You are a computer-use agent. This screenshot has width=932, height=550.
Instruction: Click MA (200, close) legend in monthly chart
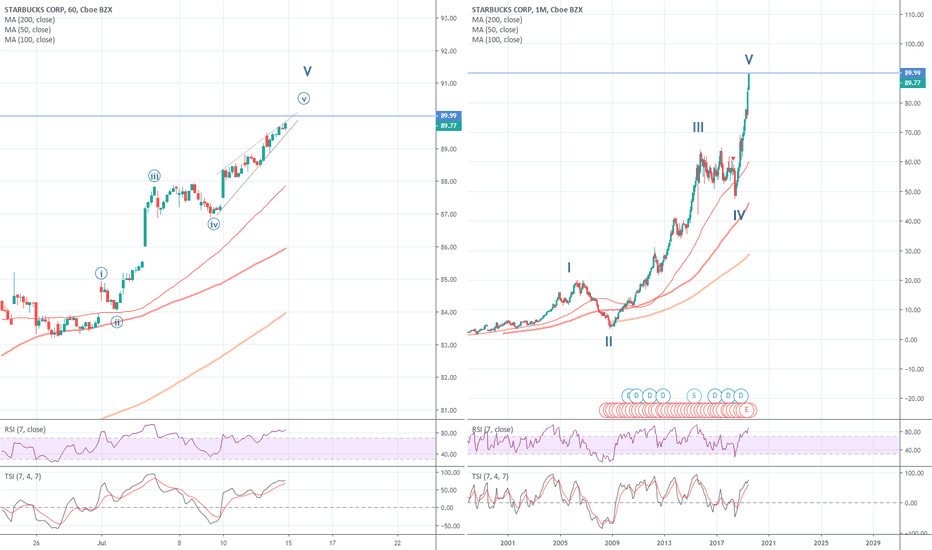pyautogui.click(x=498, y=20)
